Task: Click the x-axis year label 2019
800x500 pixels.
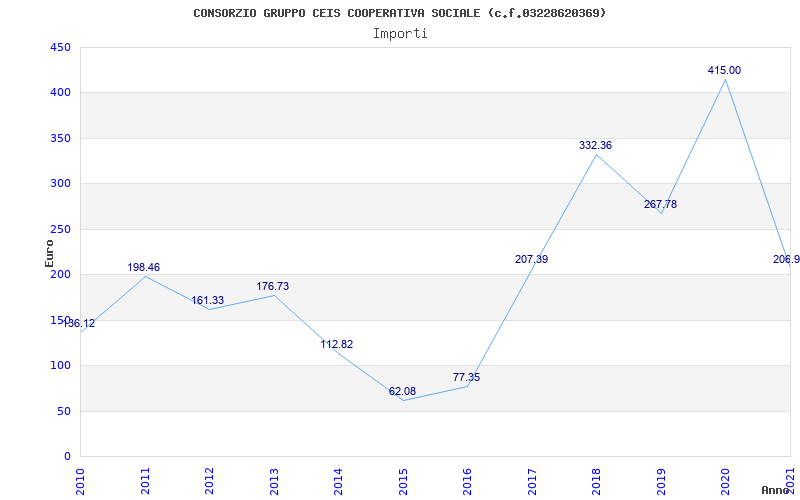Action: (x=661, y=481)
